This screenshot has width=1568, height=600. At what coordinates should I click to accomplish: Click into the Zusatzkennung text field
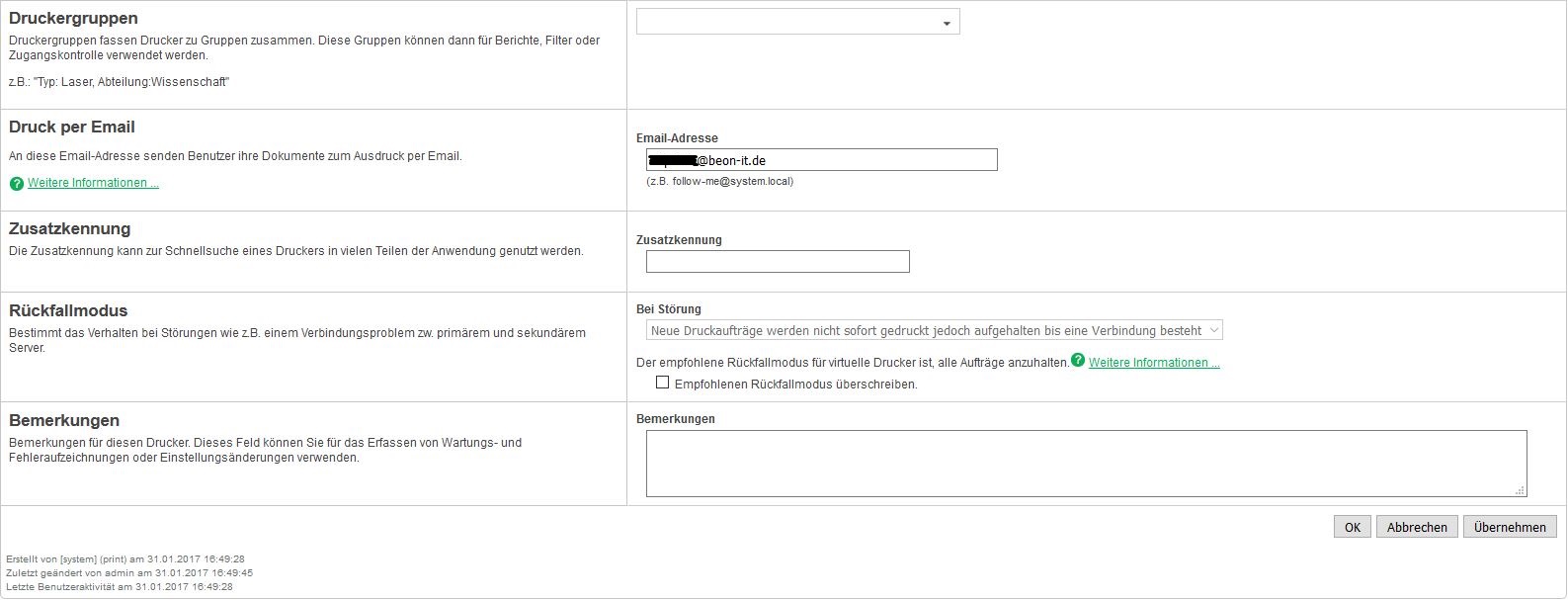coord(778,262)
